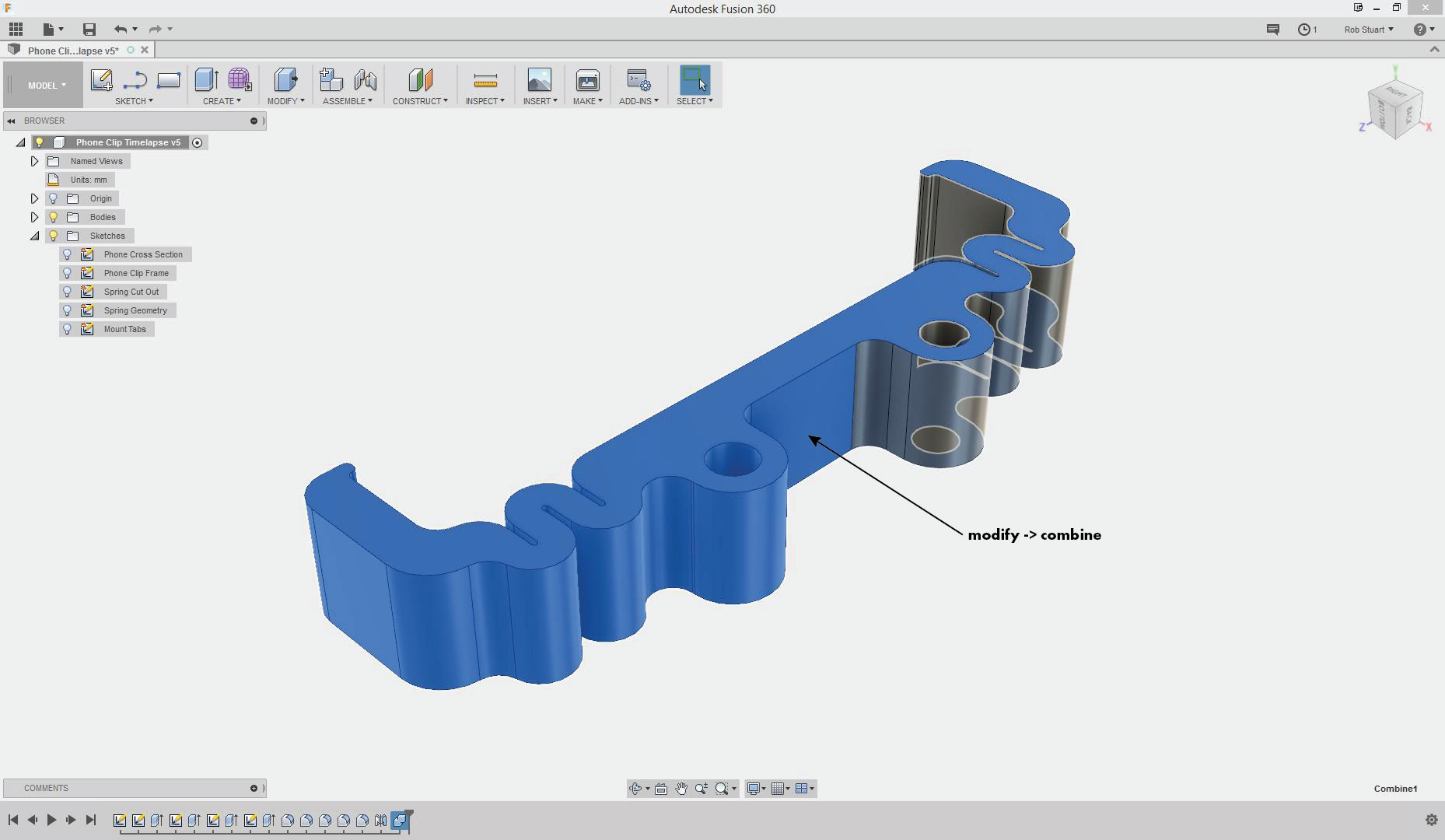Select the sketch Rectangle tool icon
1445x840 pixels.
click(168, 80)
